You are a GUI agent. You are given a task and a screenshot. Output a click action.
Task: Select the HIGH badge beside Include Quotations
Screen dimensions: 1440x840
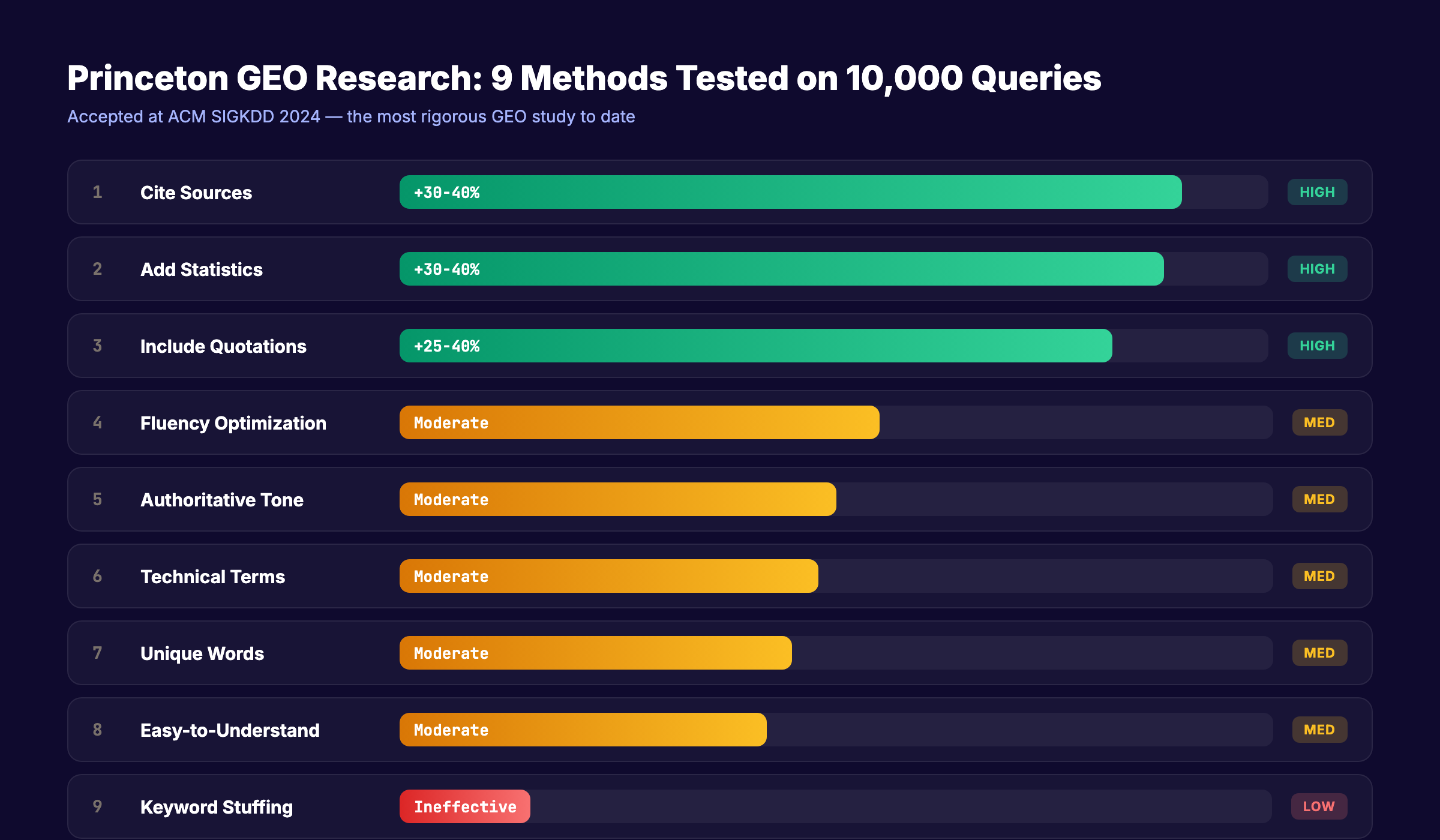(1318, 346)
